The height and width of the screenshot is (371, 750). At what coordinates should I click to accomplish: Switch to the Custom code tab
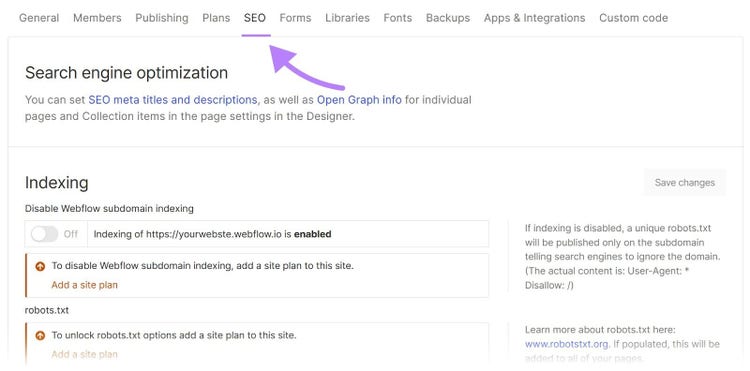point(633,18)
